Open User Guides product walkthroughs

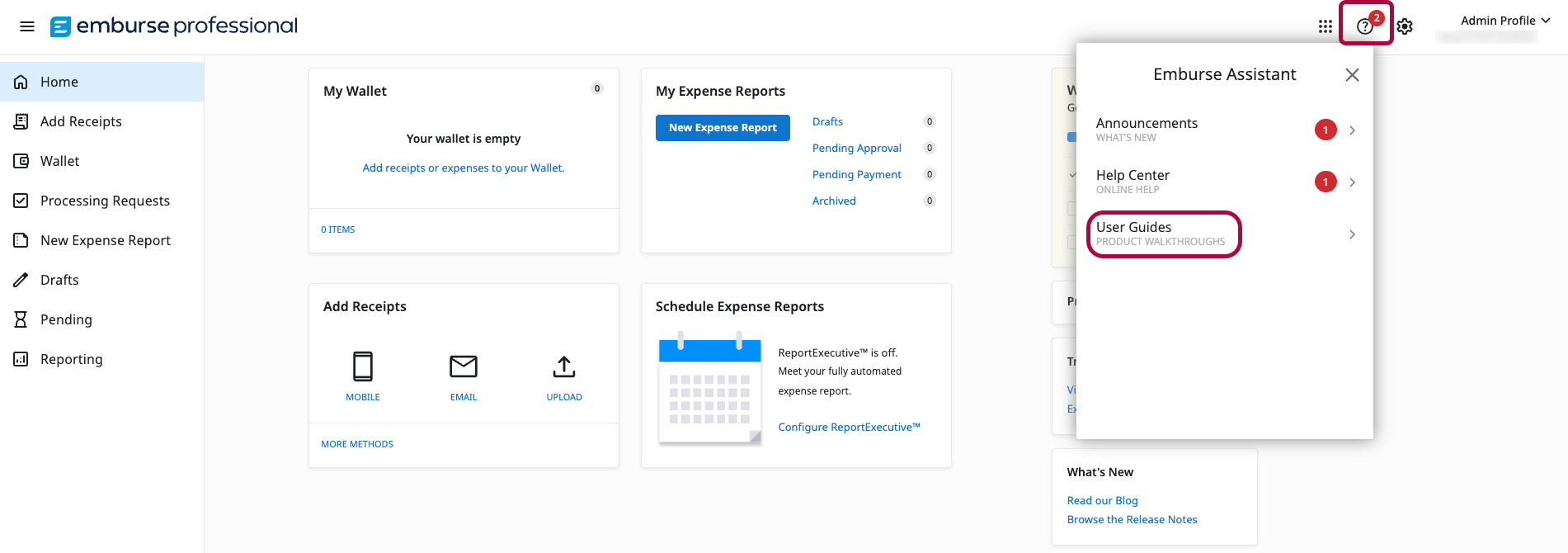click(x=1225, y=234)
